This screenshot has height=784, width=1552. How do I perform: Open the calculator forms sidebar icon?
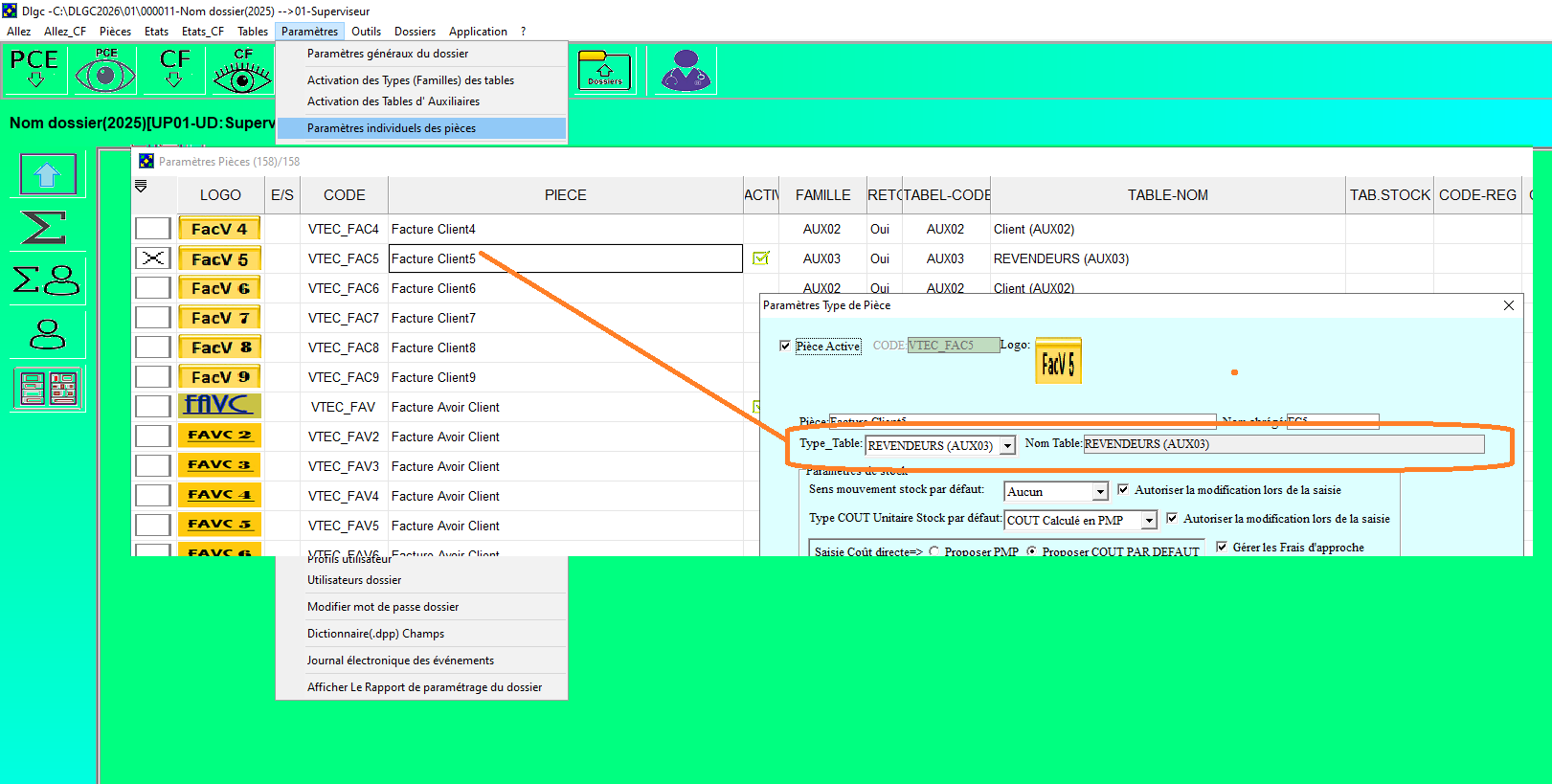(49, 389)
